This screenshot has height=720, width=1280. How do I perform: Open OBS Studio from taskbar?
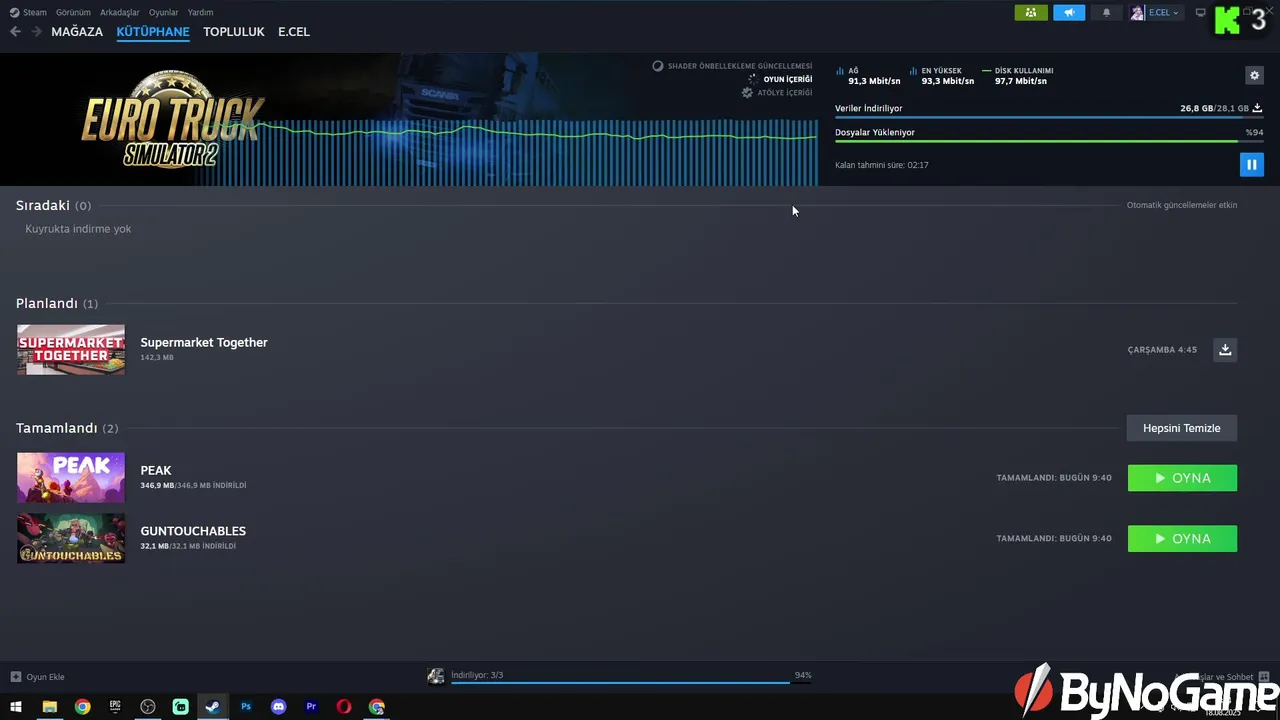click(x=148, y=707)
